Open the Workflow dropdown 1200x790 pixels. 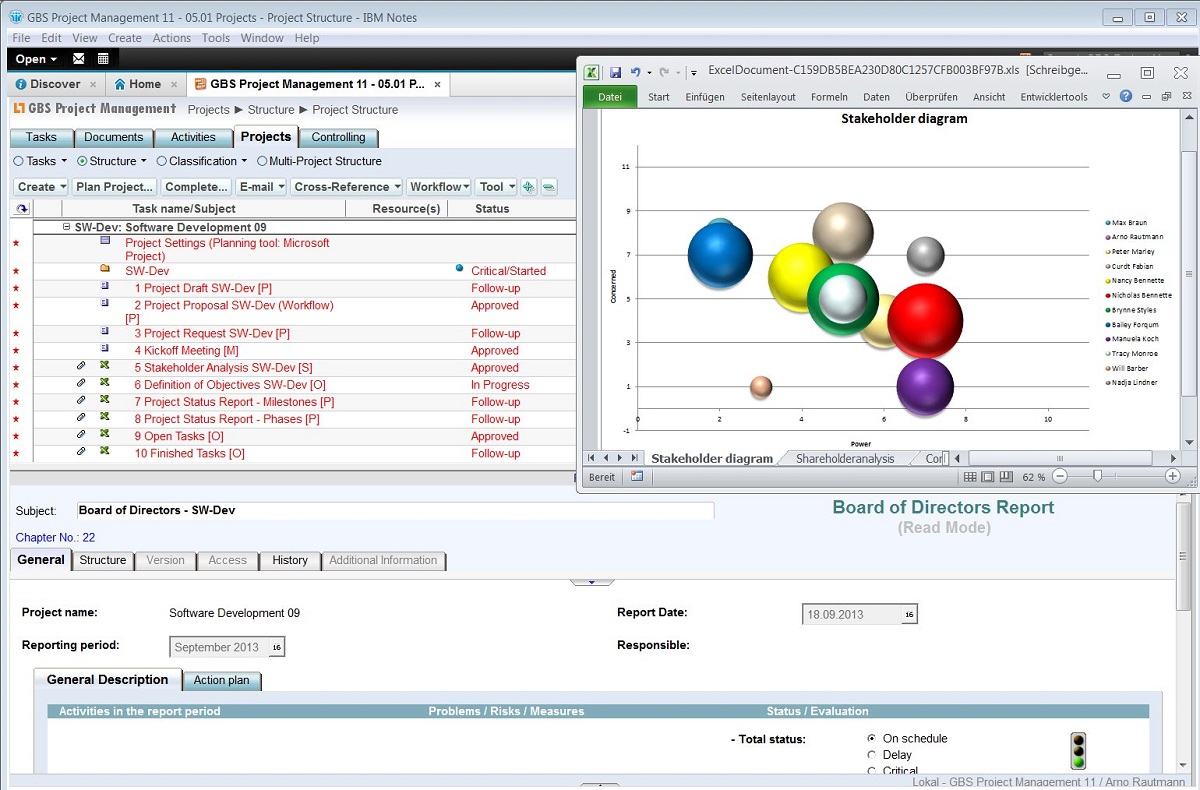point(440,187)
